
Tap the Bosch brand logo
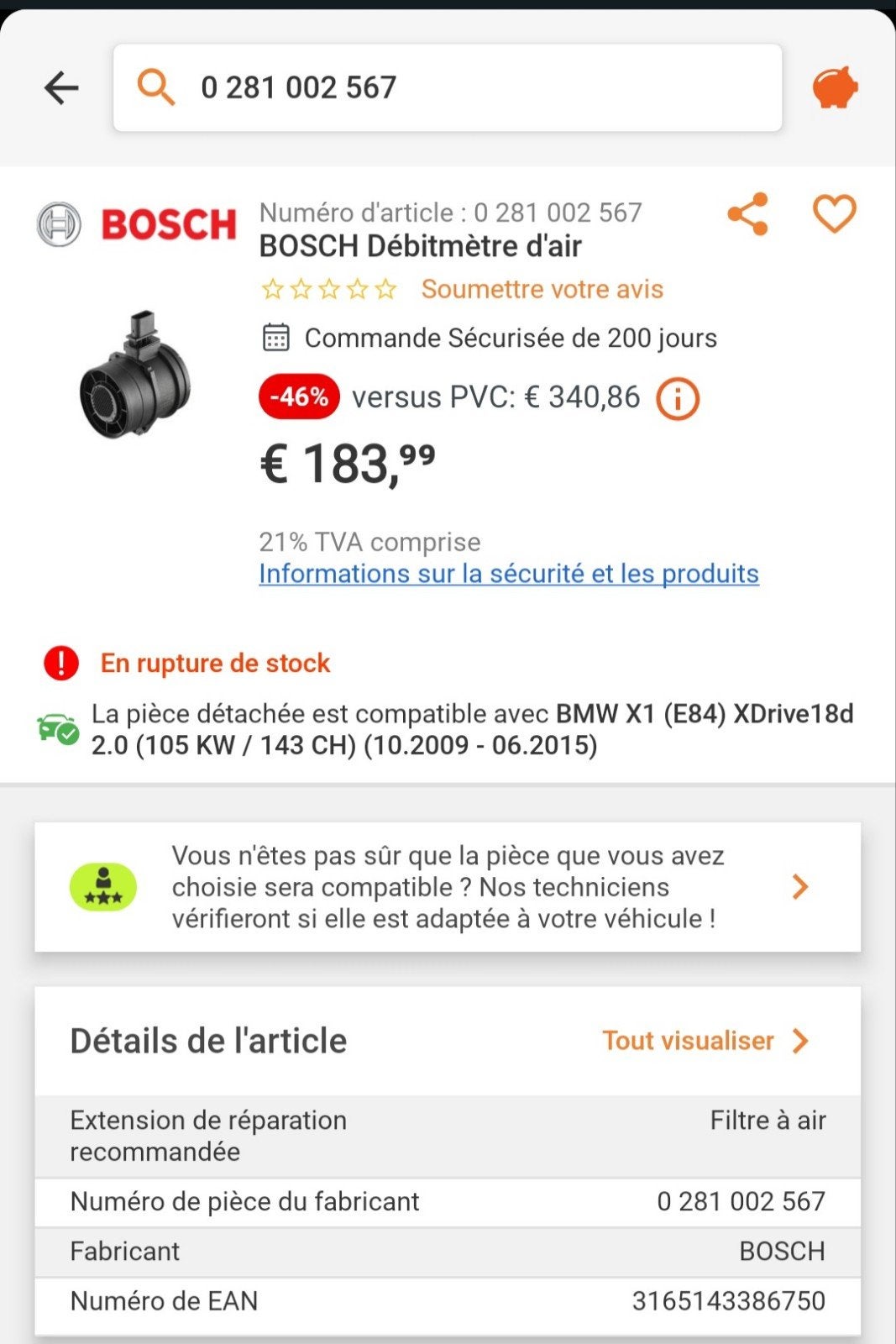point(137,224)
